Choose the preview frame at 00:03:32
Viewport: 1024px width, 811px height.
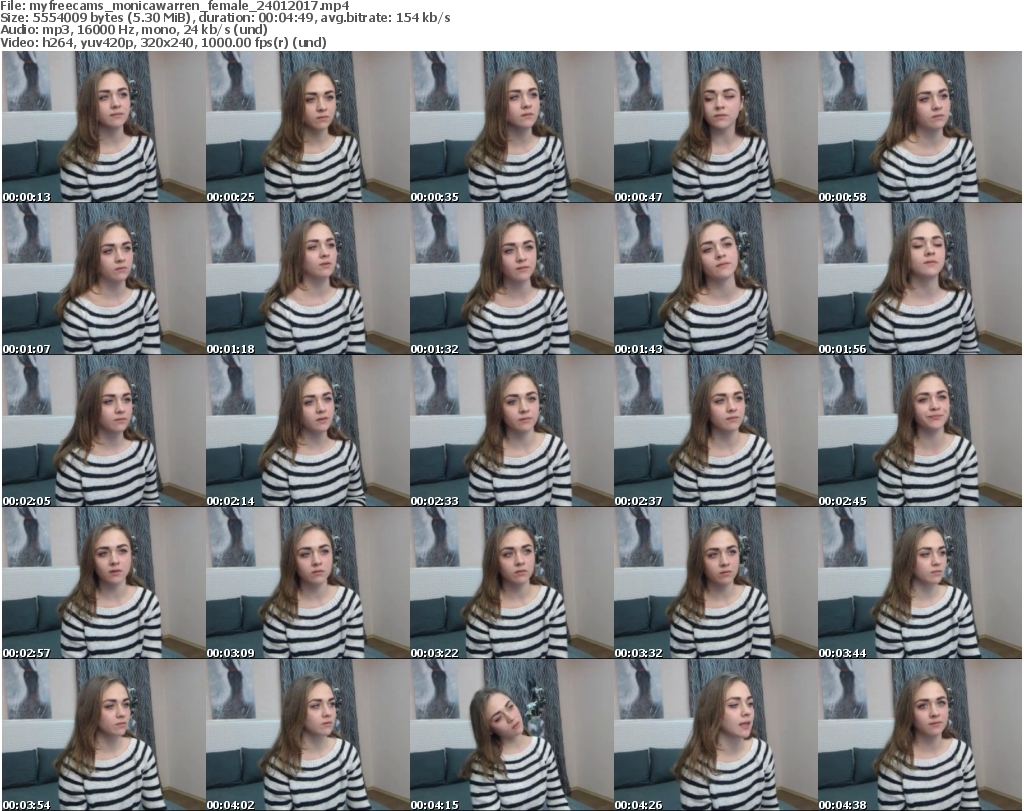pyautogui.click(x=715, y=582)
